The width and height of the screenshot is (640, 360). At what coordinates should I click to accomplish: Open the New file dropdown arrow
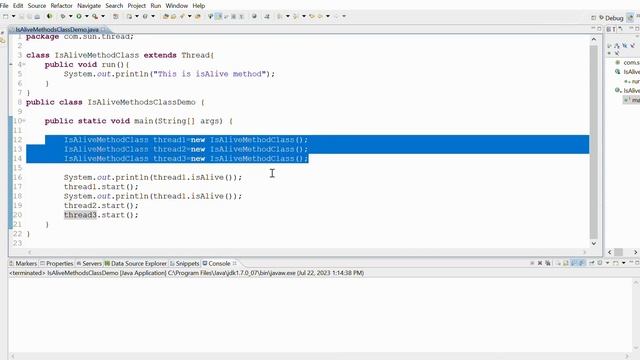click(13, 16)
